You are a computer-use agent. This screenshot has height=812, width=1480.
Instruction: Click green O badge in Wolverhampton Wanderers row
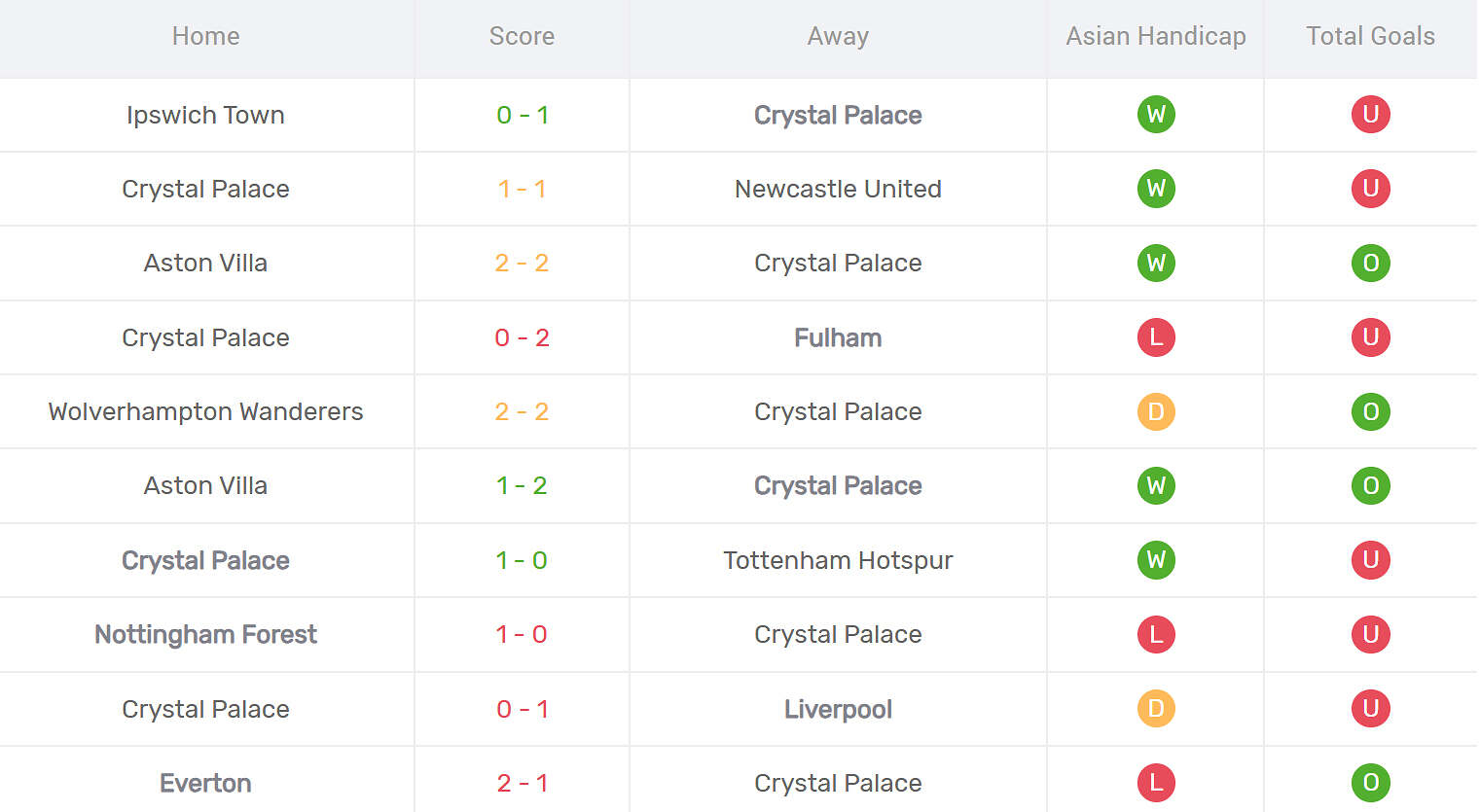point(1370,411)
